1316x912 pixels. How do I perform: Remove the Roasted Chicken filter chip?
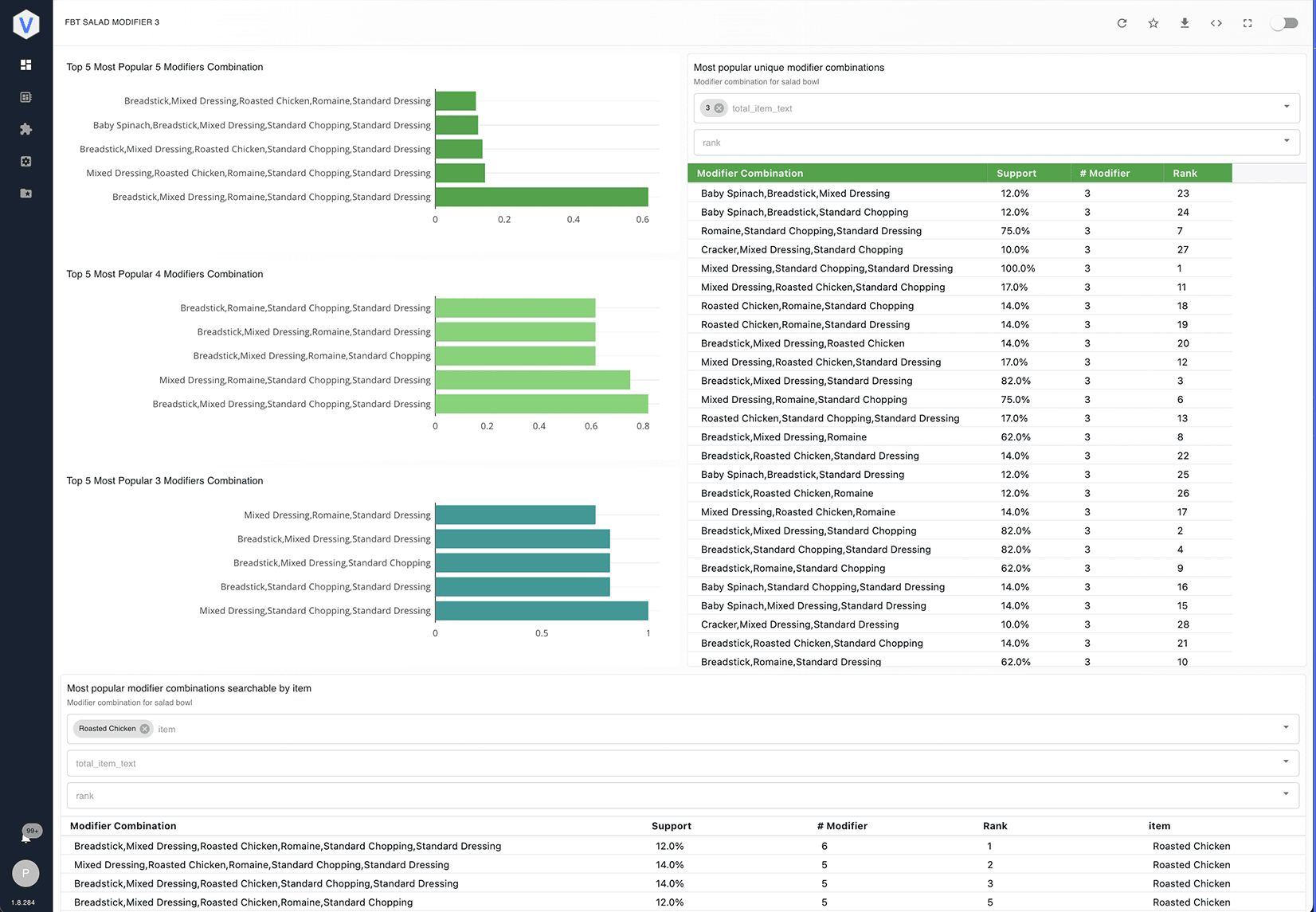pyautogui.click(x=144, y=729)
